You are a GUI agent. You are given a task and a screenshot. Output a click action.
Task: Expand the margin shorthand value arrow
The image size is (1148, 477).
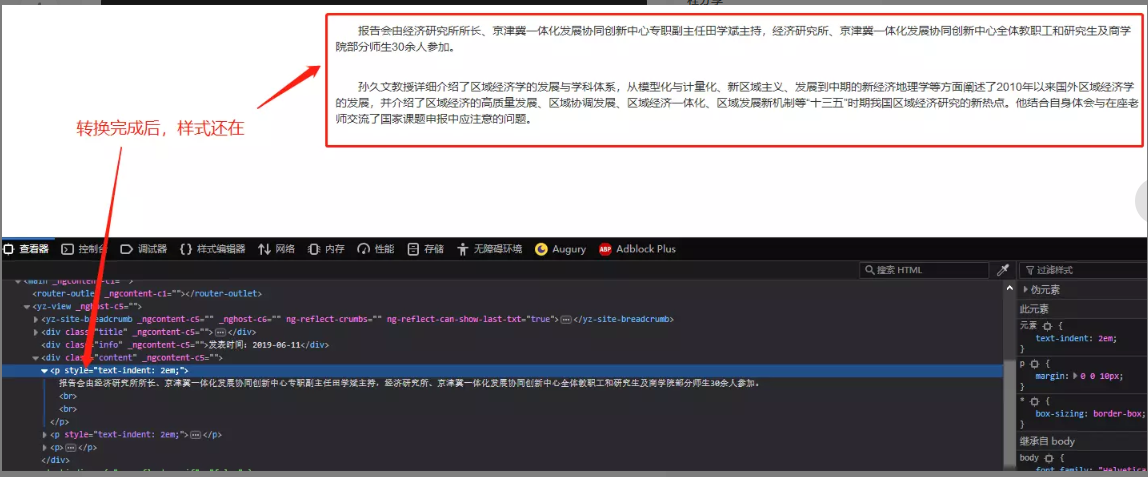[1074, 375]
